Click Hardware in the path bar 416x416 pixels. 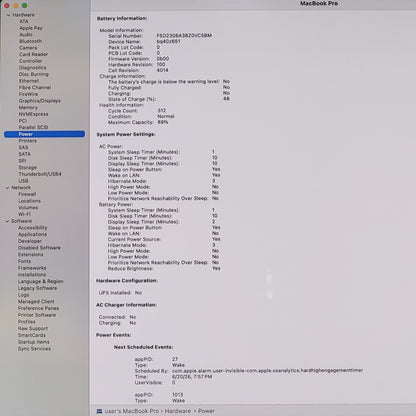(178, 411)
